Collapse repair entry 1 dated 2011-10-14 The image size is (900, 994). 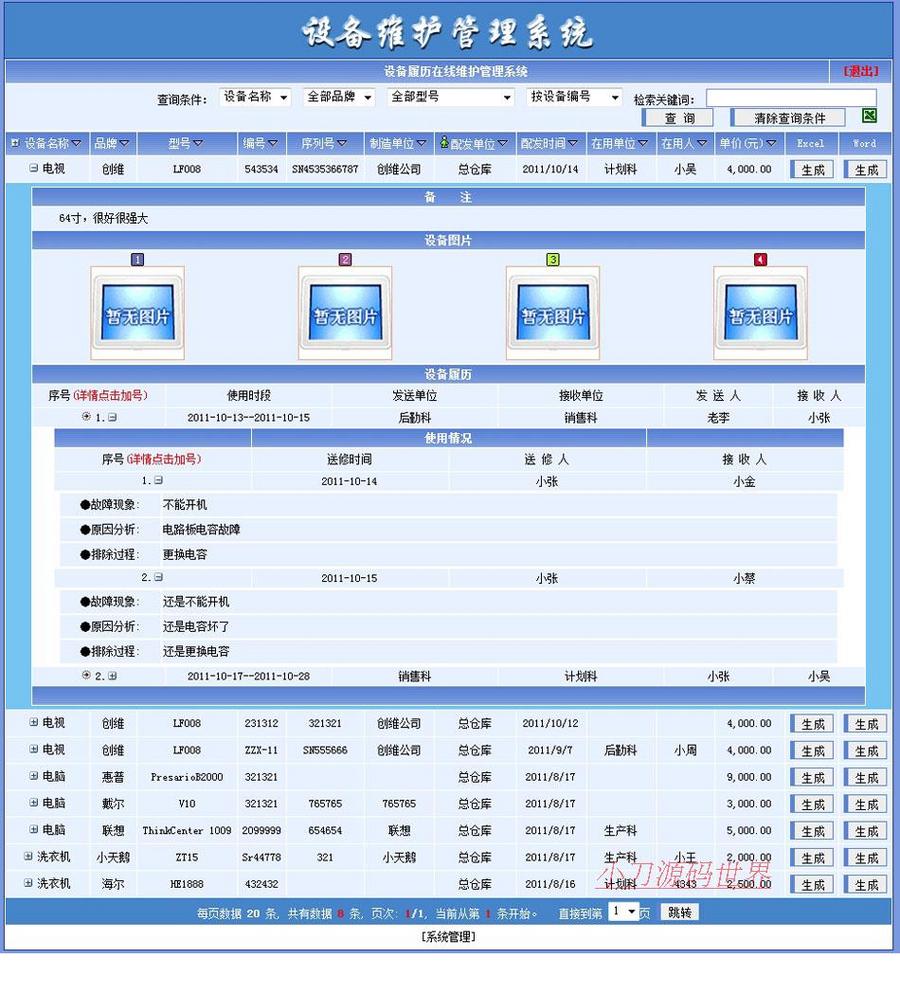(158, 481)
